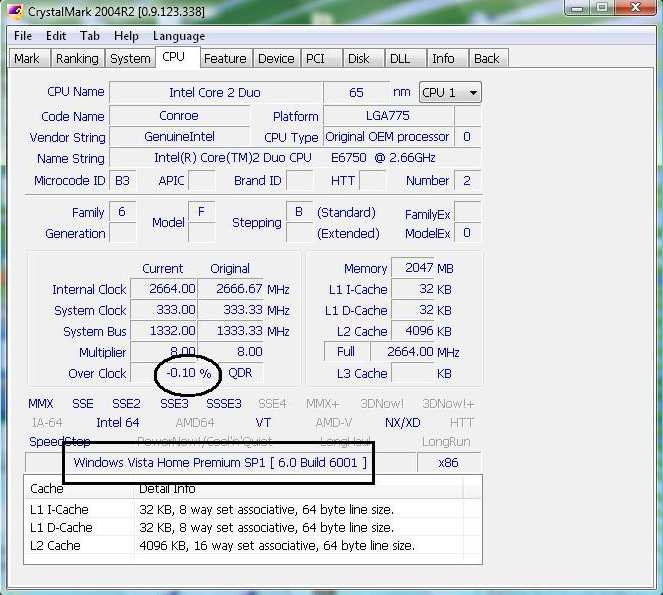Click the CPU Name field Intel Core 2 Duo
663x595 pixels.
(x=215, y=93)
